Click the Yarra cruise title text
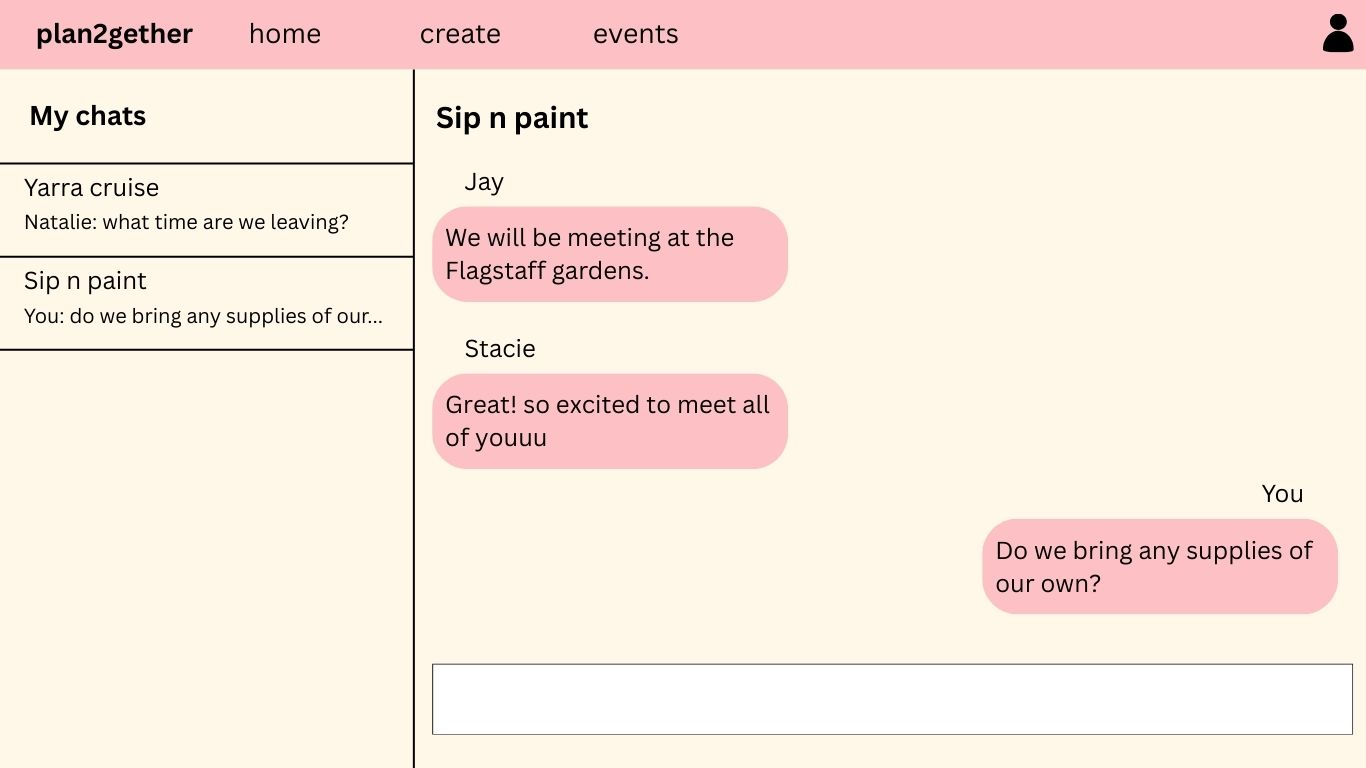Screen dimensions: 1366x768 click(x=91, y=188)
